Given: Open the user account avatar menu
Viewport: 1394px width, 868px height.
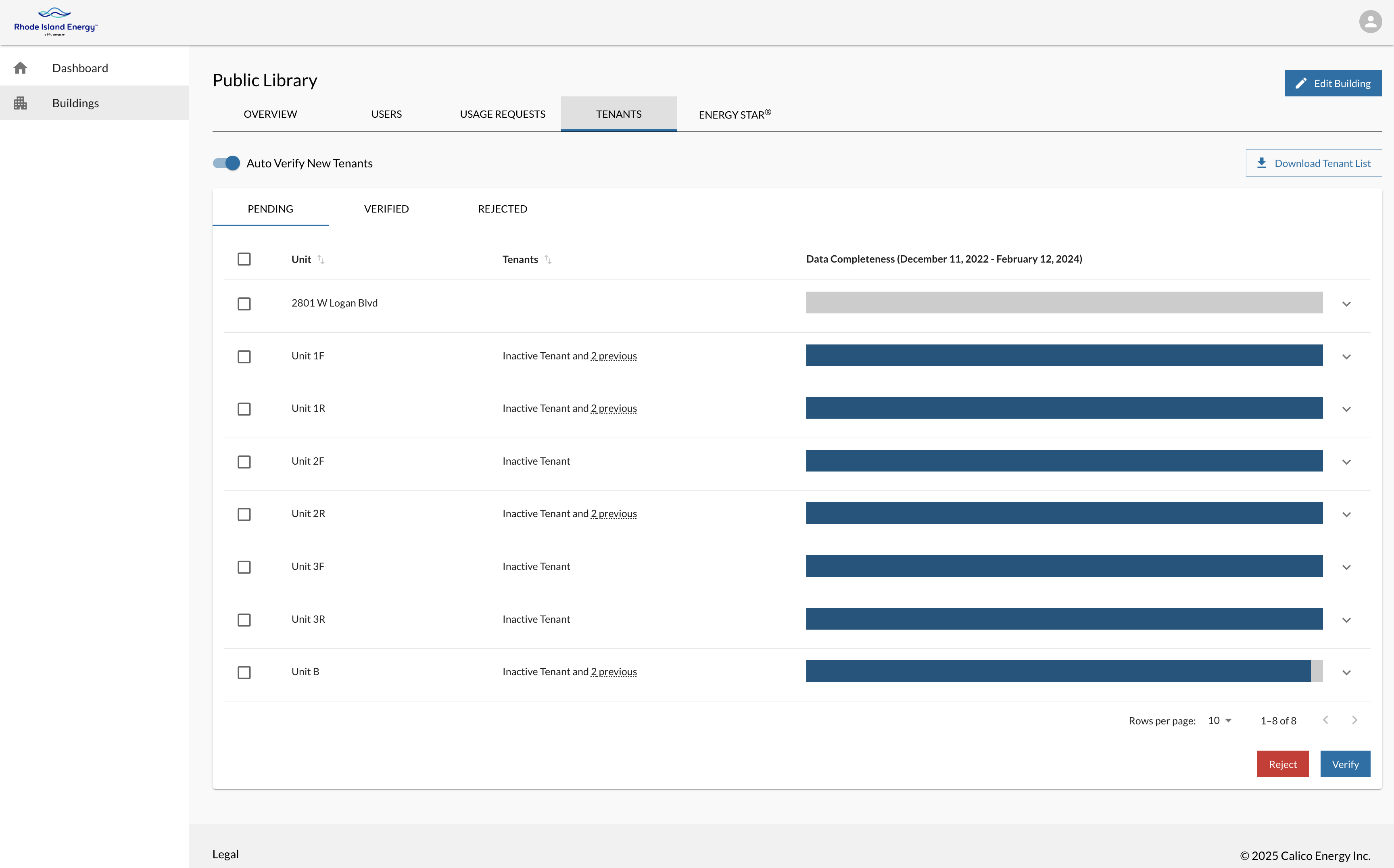Looking at the screenshot, I should pyautogui.click(x=1370, y=22).
